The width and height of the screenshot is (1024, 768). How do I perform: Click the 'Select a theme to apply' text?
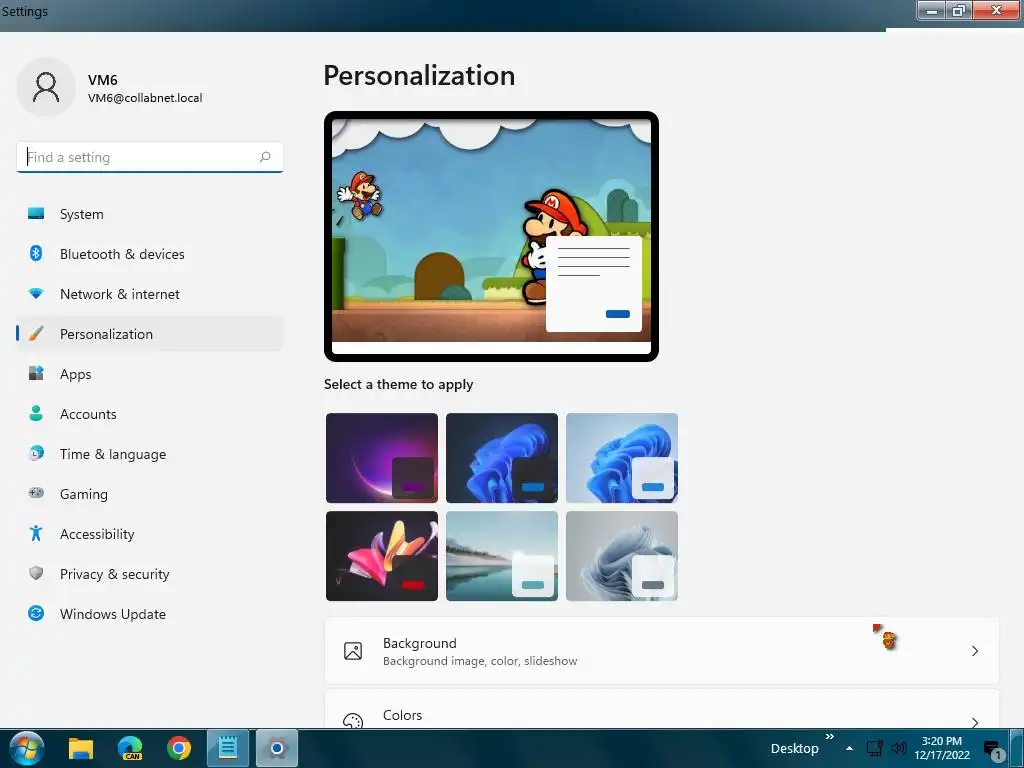pos(398,384)
